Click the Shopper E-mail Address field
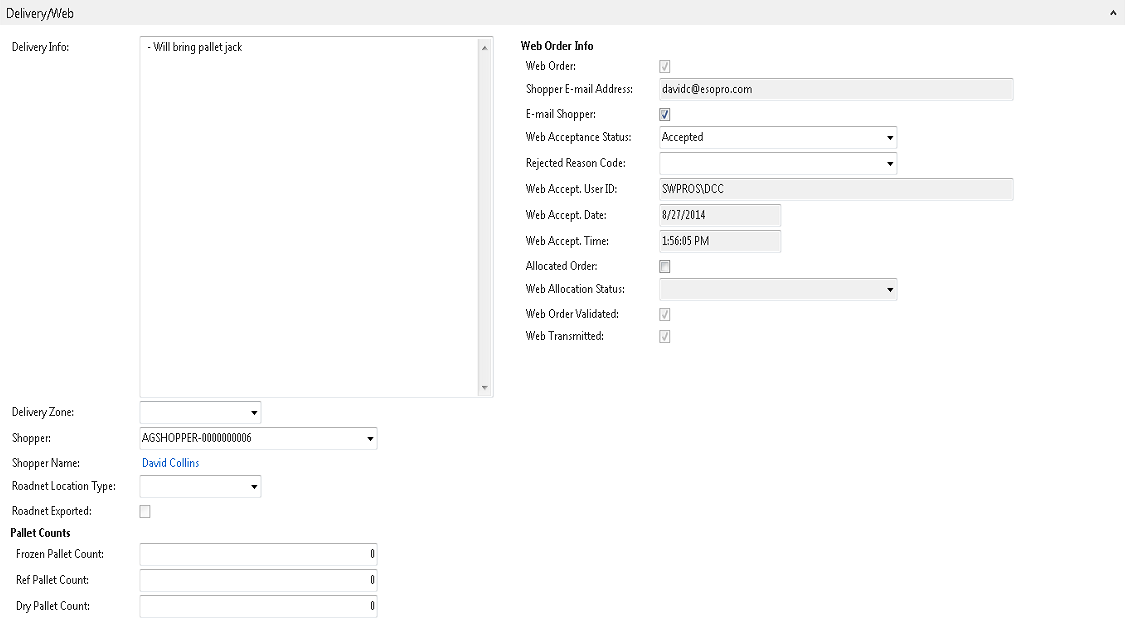 pyautogui.click(x=836, y=89)
